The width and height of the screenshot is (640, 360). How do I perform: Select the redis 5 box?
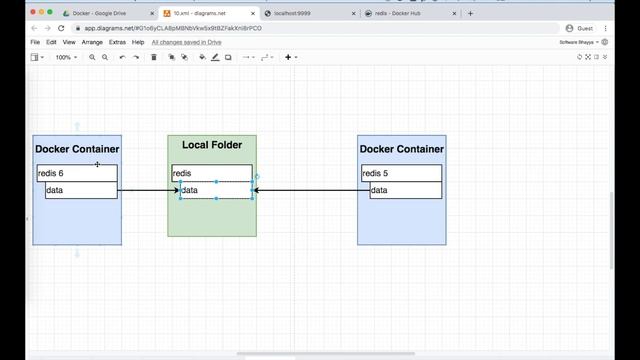click(x=402, y=173)
